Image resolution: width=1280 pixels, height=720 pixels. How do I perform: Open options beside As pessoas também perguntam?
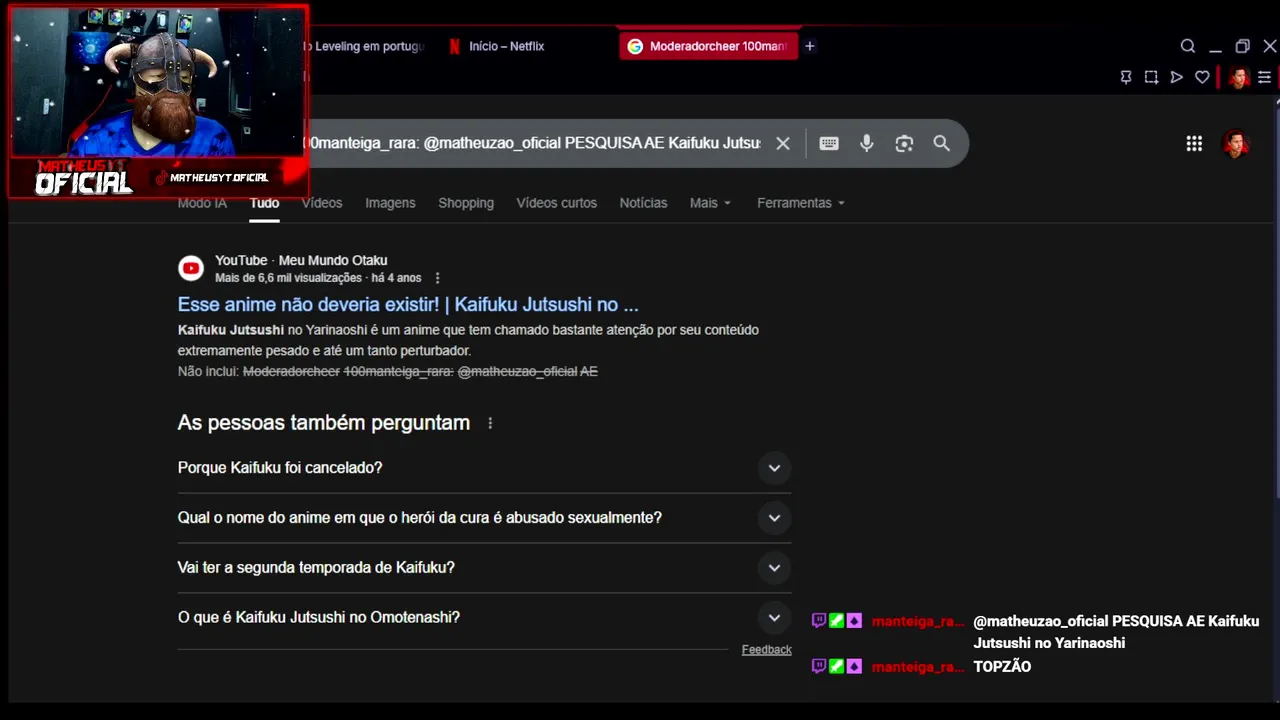pos(490,423)
